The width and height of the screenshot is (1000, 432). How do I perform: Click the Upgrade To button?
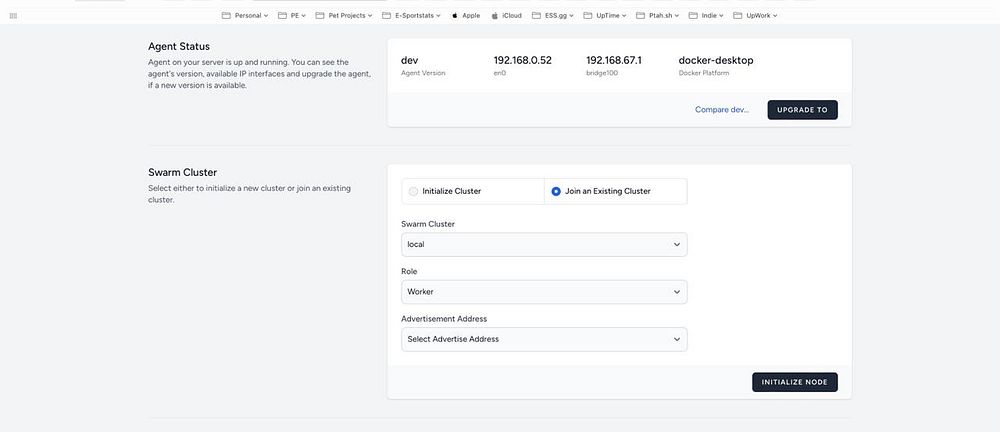tap(802, 110)
